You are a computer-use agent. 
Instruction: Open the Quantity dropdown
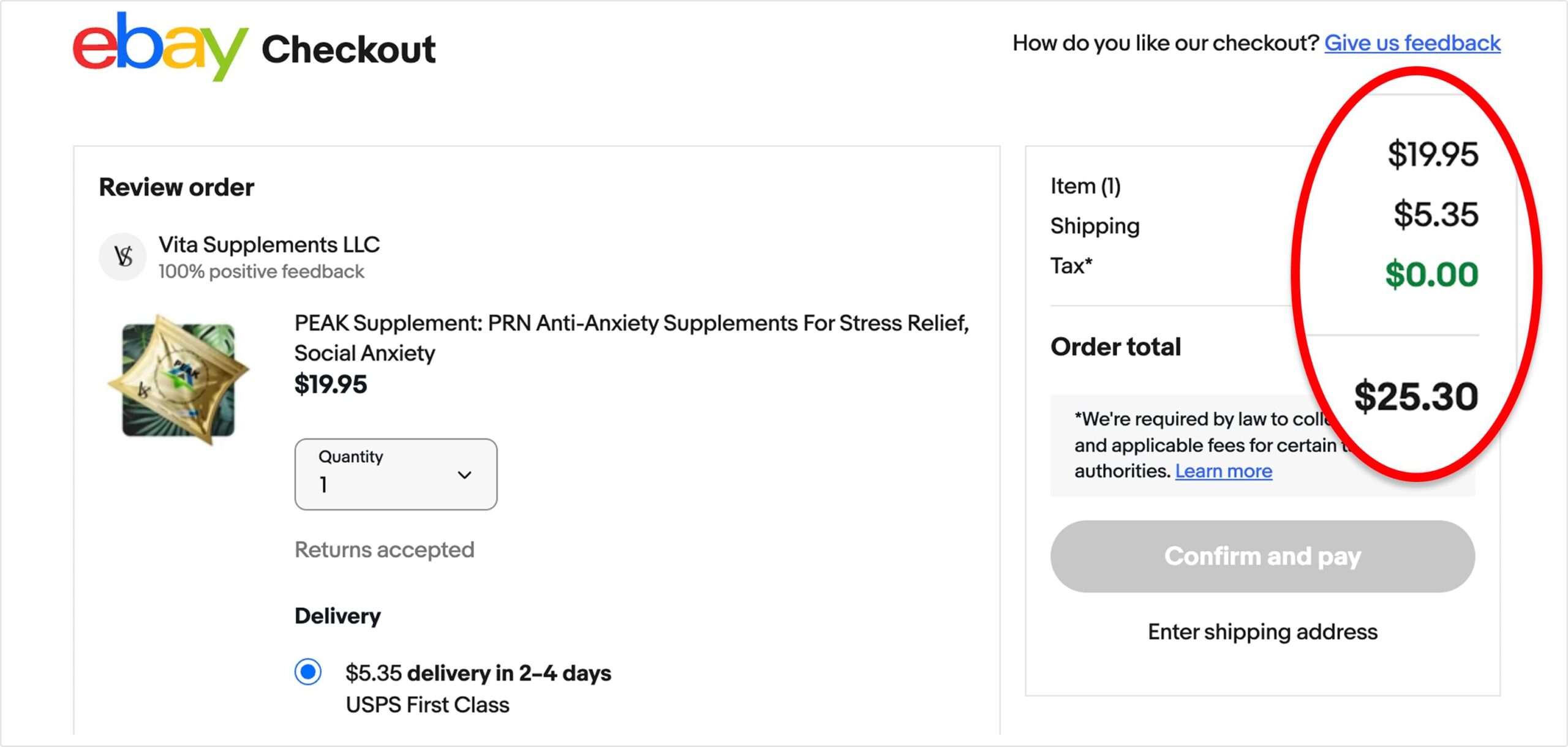396,474
